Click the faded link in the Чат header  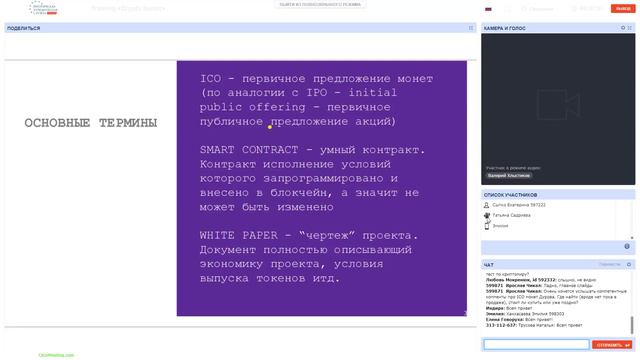tap(609, 264)
